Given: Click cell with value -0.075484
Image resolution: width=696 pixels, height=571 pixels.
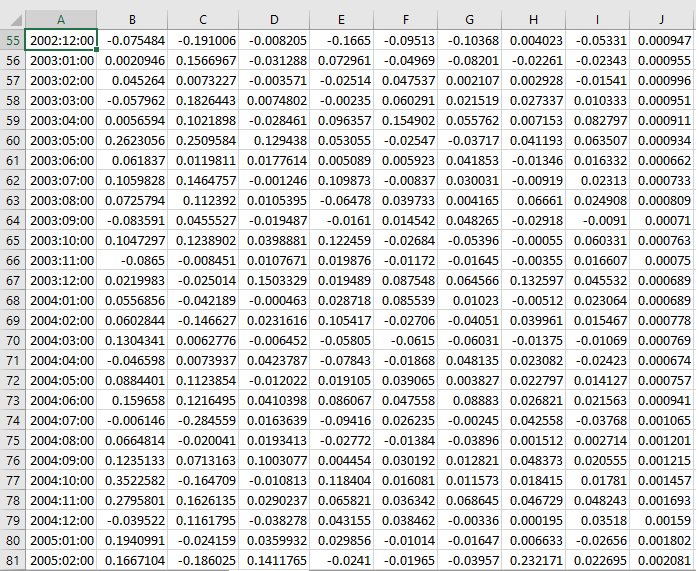Looking at the screenshot, I should click(x=132, y=40).
